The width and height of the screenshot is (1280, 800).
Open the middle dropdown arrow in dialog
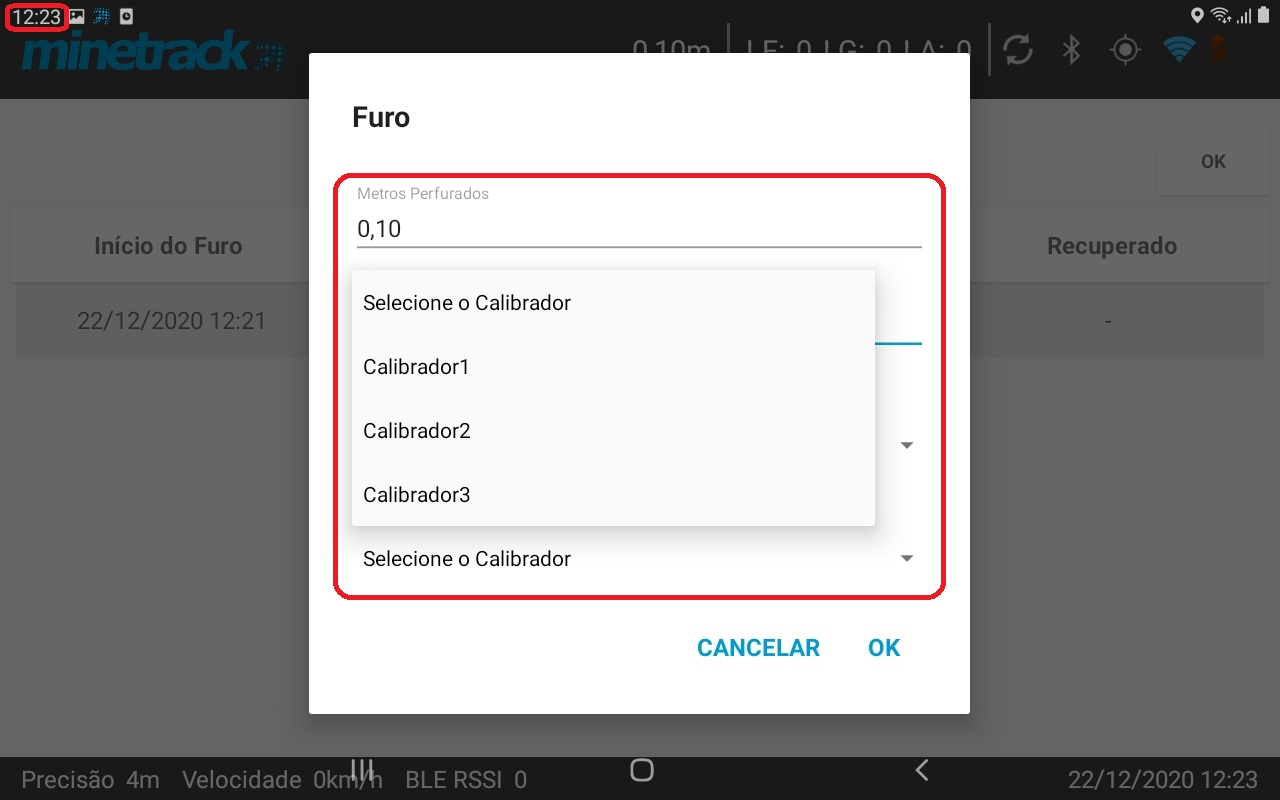pyautogui.click(x=907, y=446)
